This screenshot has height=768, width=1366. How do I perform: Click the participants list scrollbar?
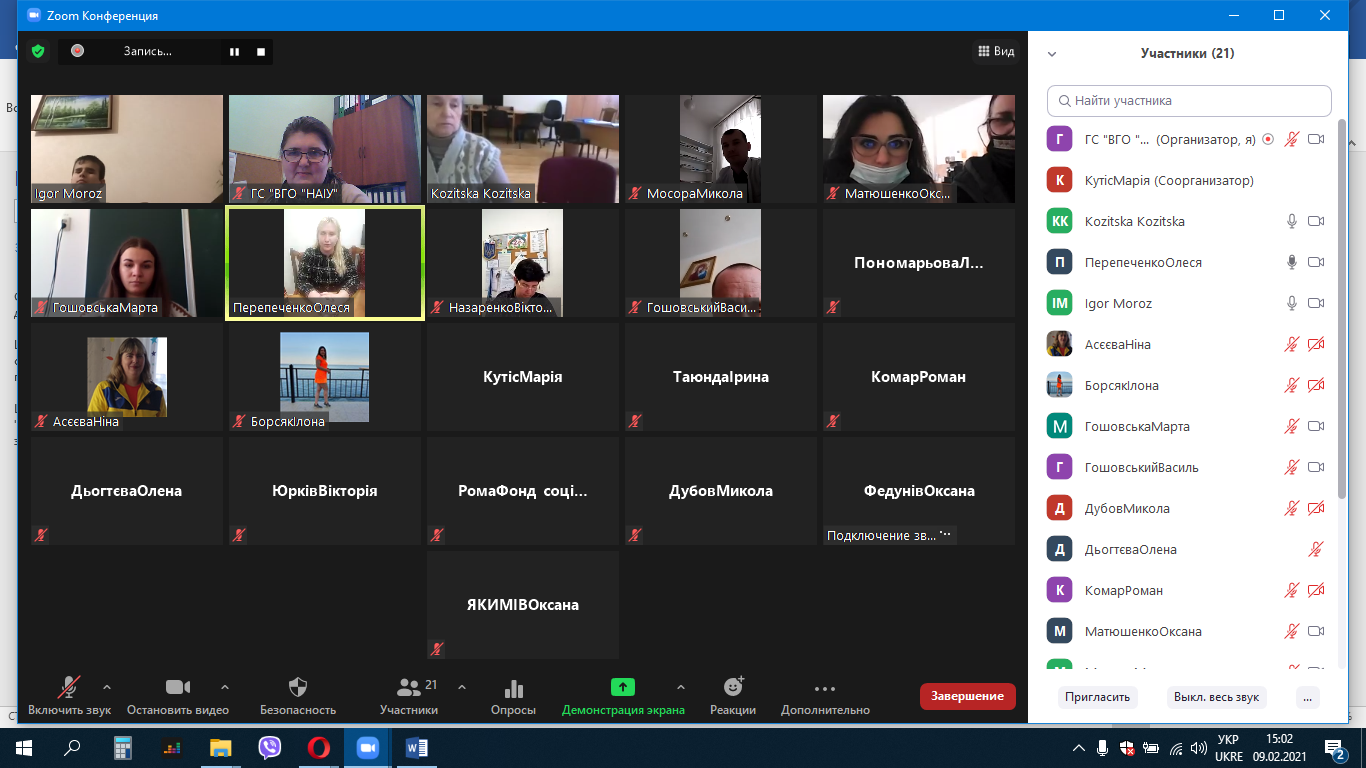(x=1341, y=300)
